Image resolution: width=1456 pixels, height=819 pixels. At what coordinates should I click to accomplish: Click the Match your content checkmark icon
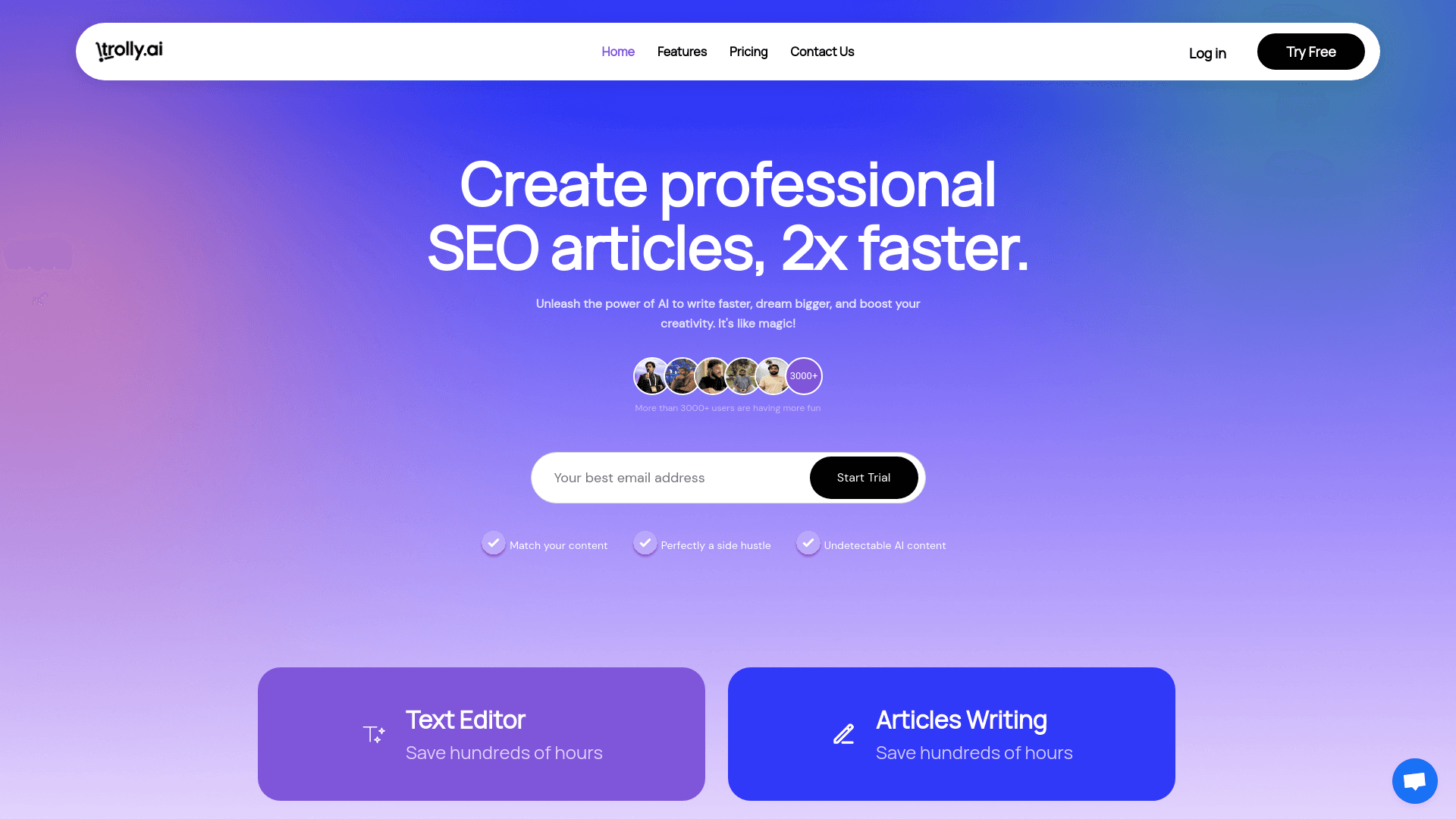coord(492,543)
